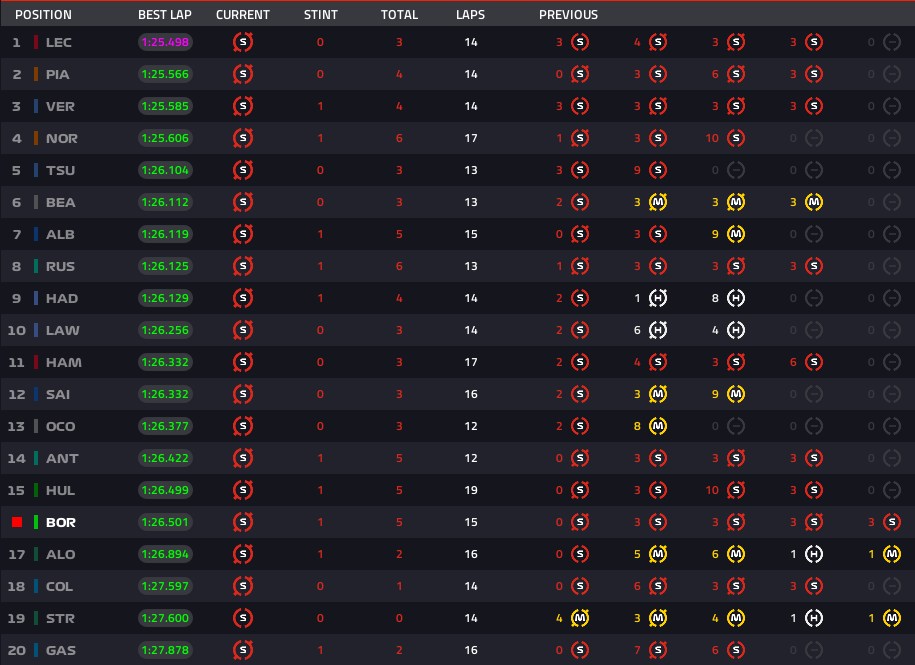This screenshot has width=915, height=665.
Task: Click PIA's soft tyre with 6 laps
Action: [736, 74]
